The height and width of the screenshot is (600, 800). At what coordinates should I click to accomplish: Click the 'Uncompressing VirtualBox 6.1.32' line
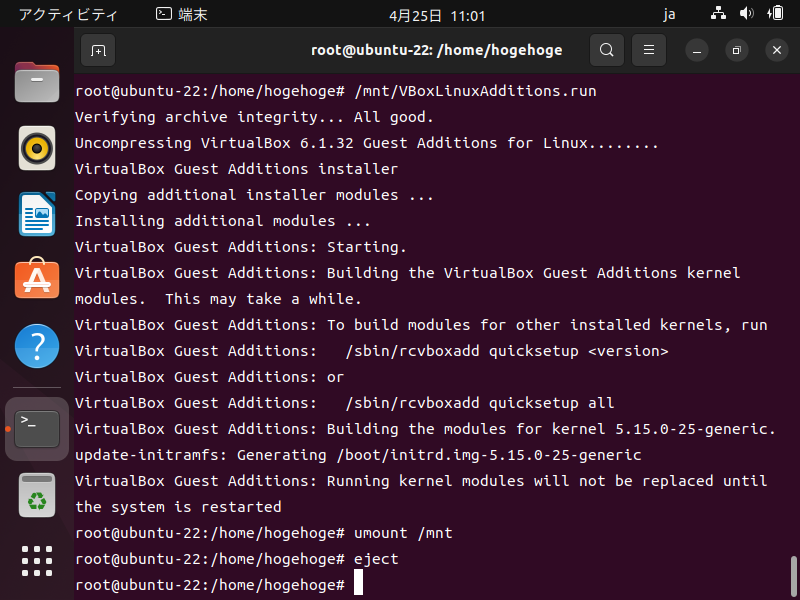coord(367,143)
